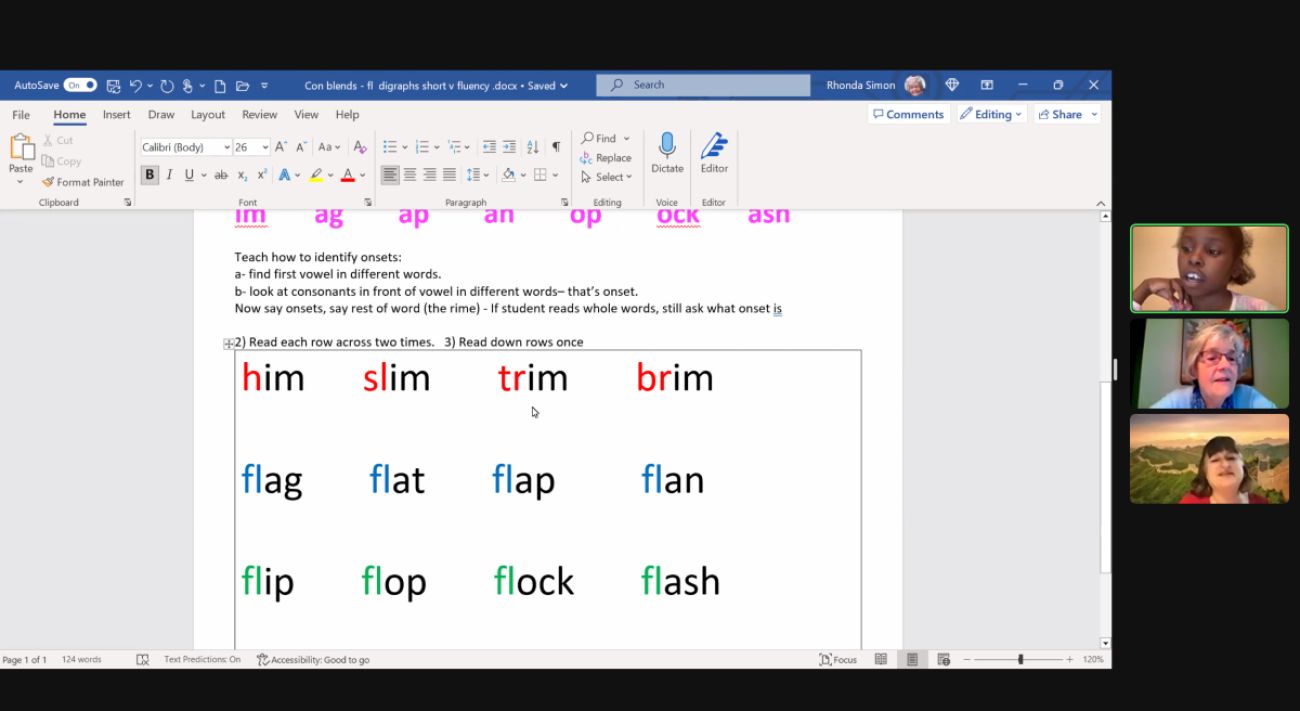The width and height of the screenshot is (1300, 711).
Task: Click the Save icon in title bar
Action: point(113,85)
